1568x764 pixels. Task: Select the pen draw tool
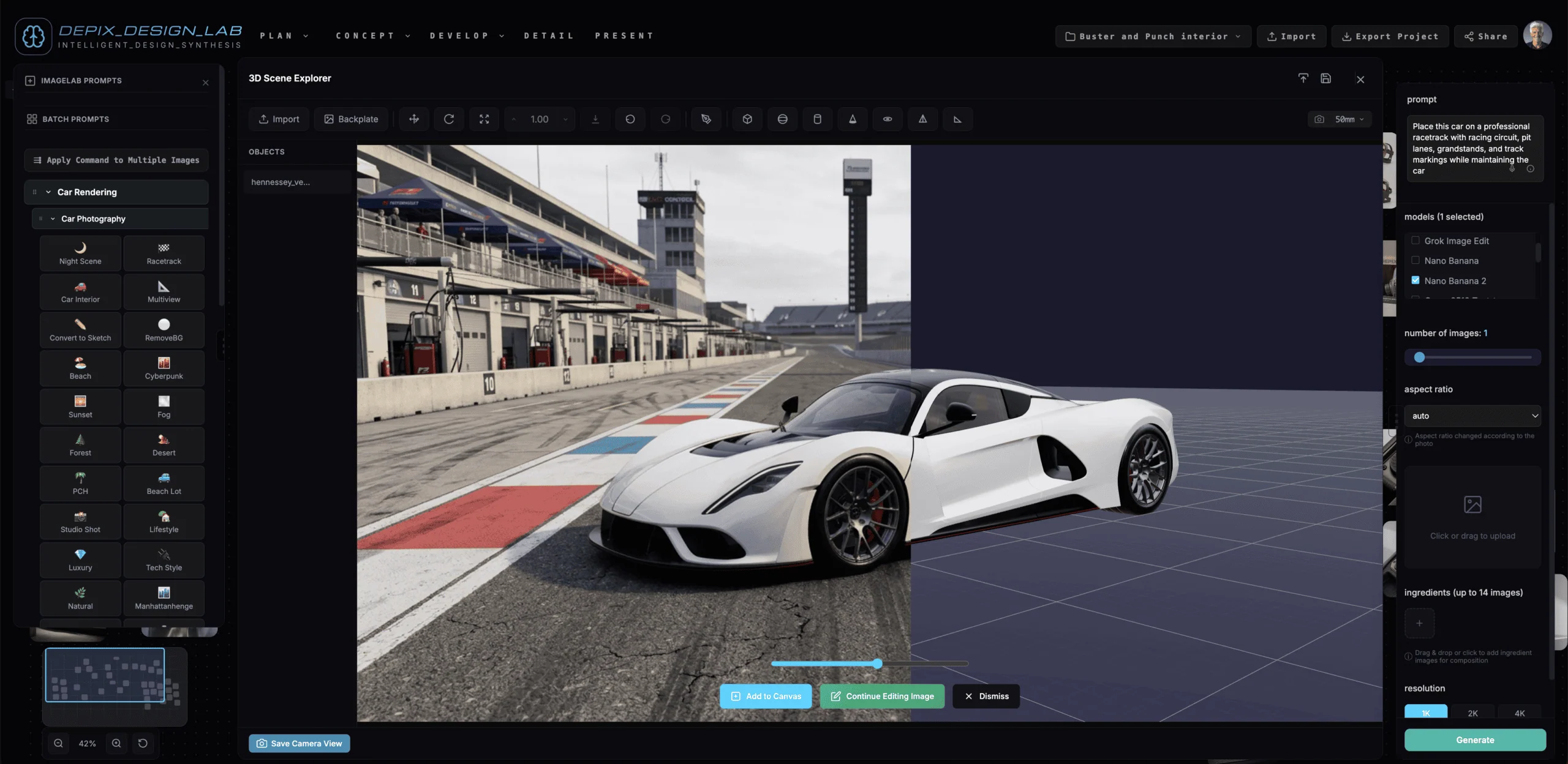coord(706,119)
